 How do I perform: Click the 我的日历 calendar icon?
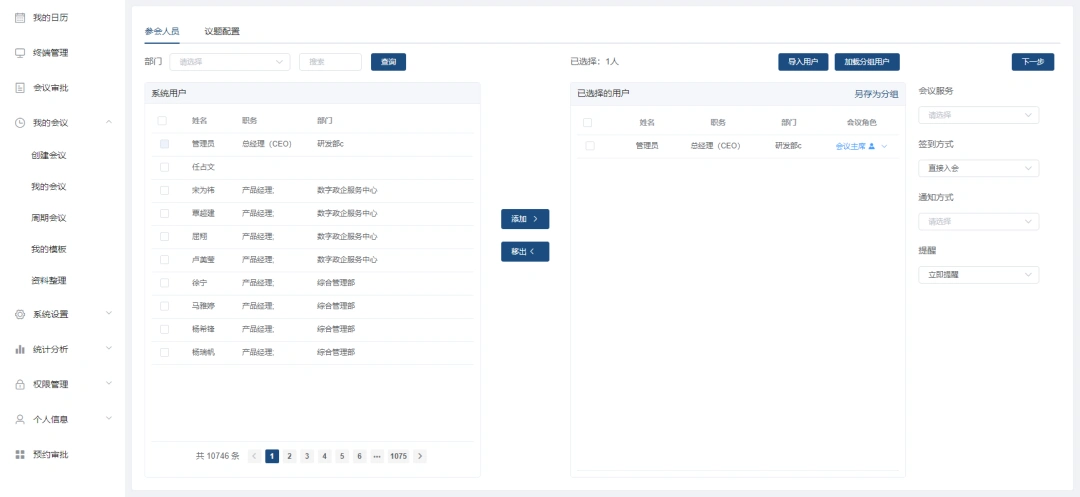click(x=20, y=18)
